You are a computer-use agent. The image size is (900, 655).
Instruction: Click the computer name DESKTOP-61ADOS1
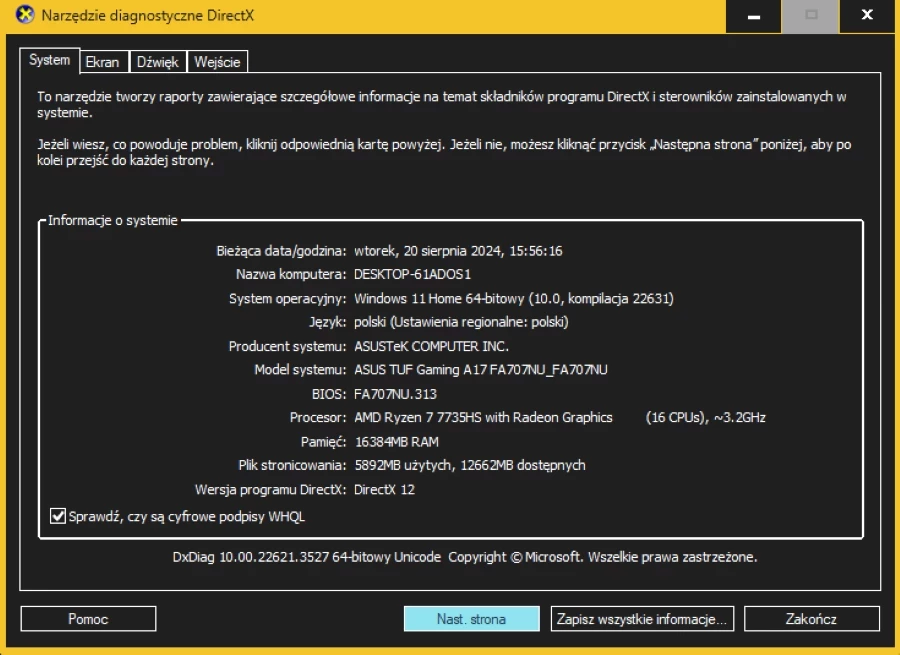(412, 274)
